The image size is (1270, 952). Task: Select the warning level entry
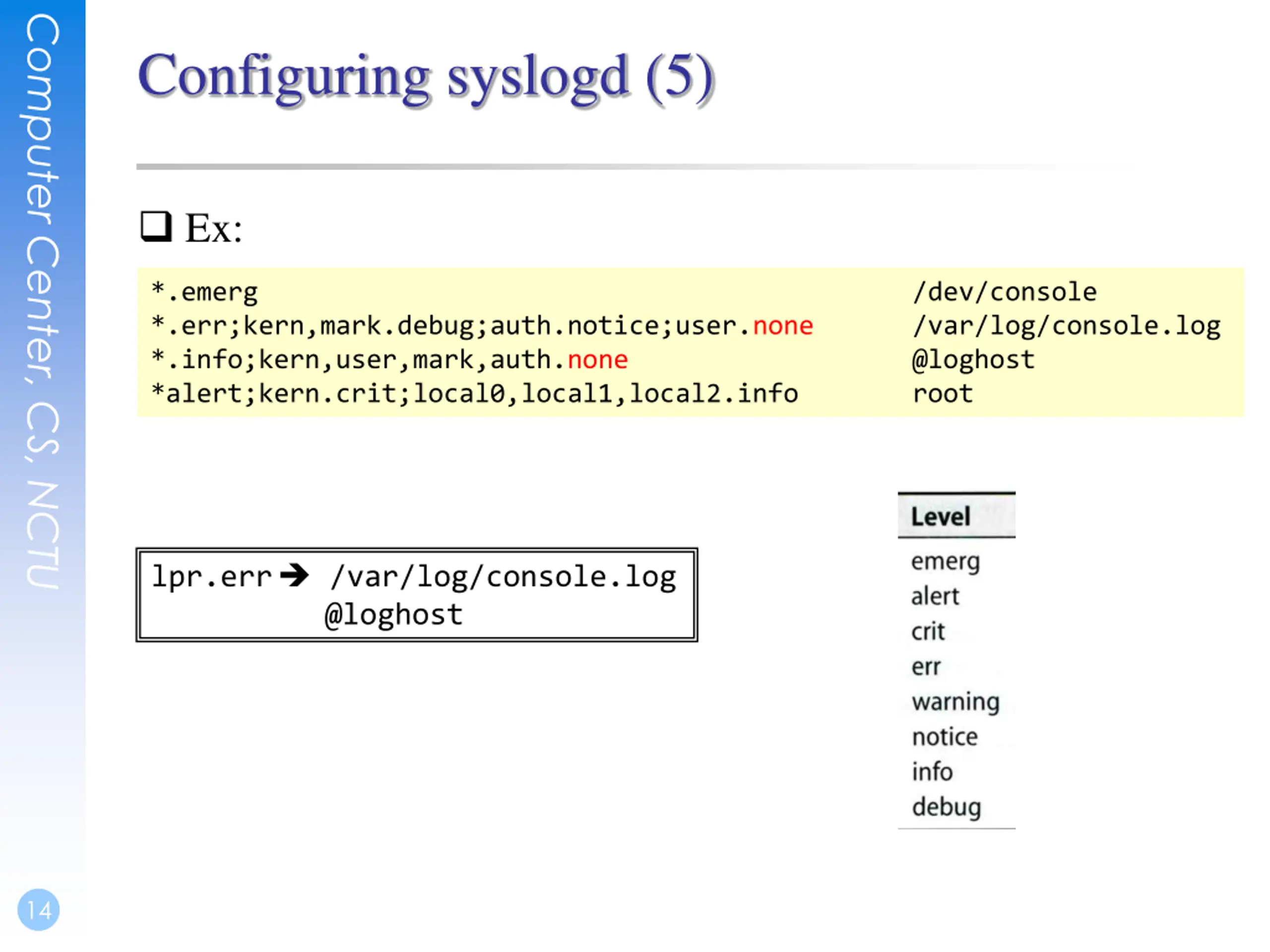955,702
